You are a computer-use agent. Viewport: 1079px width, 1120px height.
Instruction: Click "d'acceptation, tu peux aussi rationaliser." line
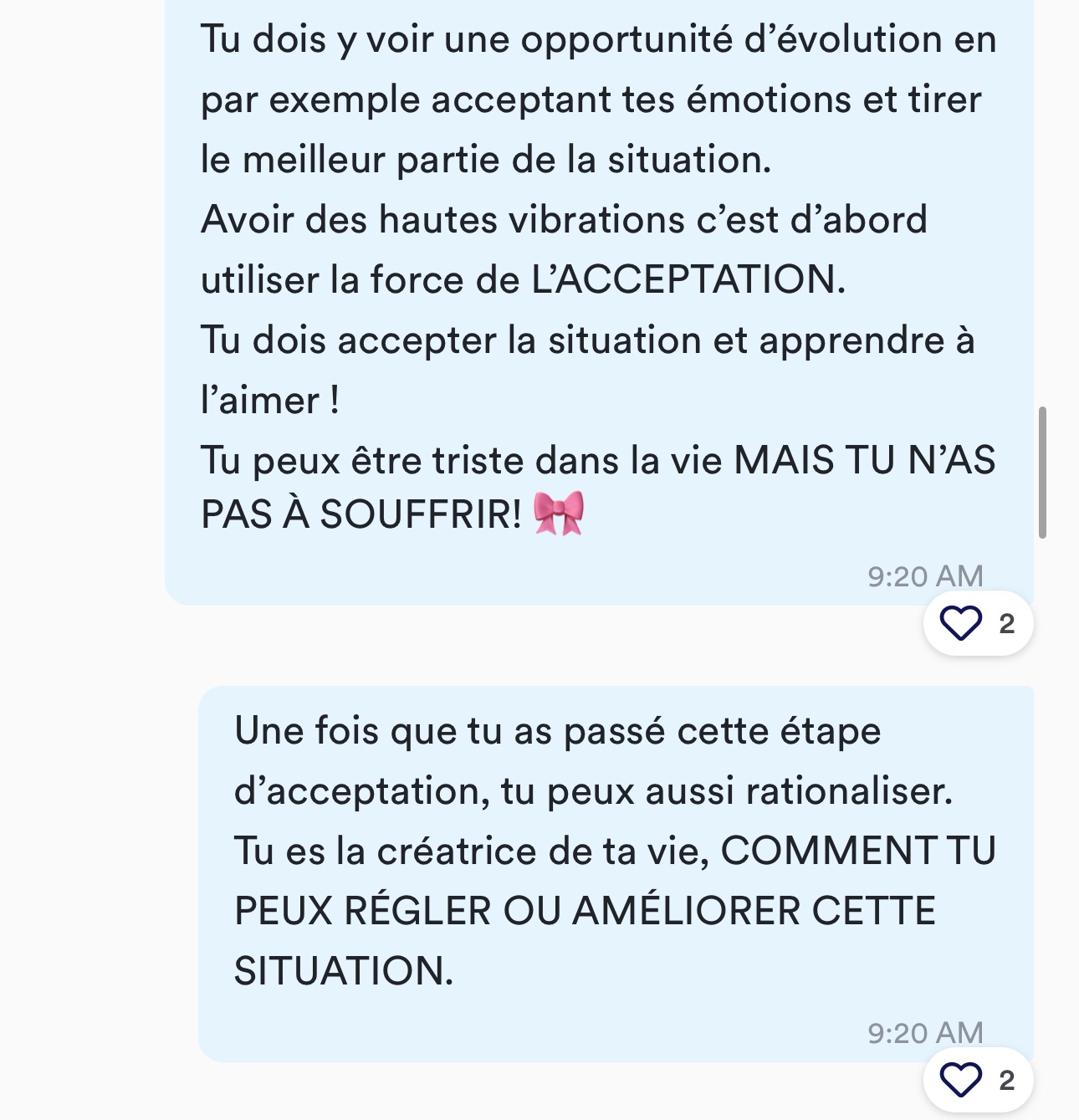(593, 791)
